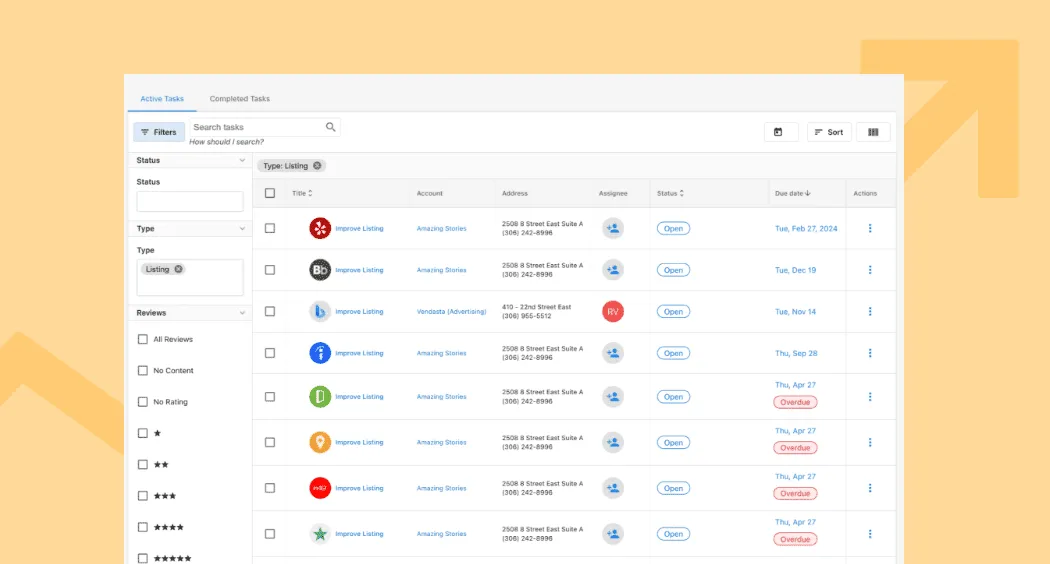The width and height of the screenshot is (1050, 564).
Task: Click the RV assignee avatar
Action: [613, 311]
